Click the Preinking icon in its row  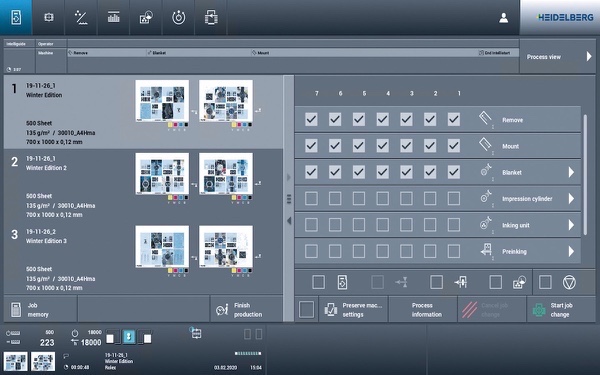click(486, 250)
